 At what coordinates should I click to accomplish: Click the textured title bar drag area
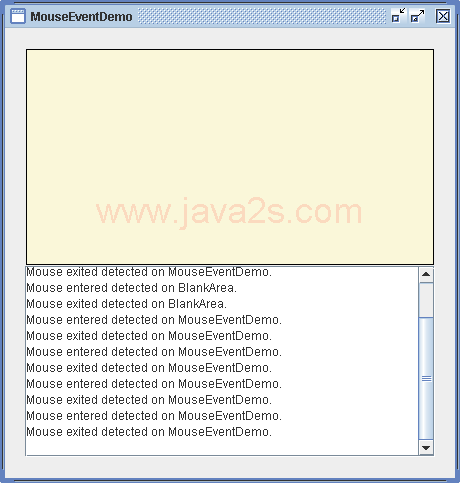click(262, 16)
